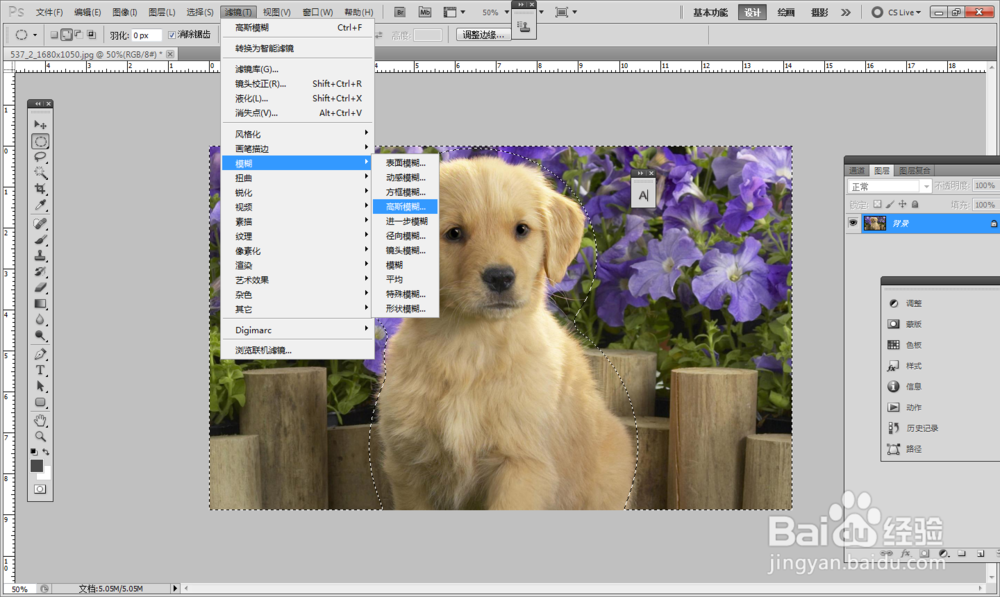1000x597 pixels.
Task: Select the Brush tool
Action: 40,240
